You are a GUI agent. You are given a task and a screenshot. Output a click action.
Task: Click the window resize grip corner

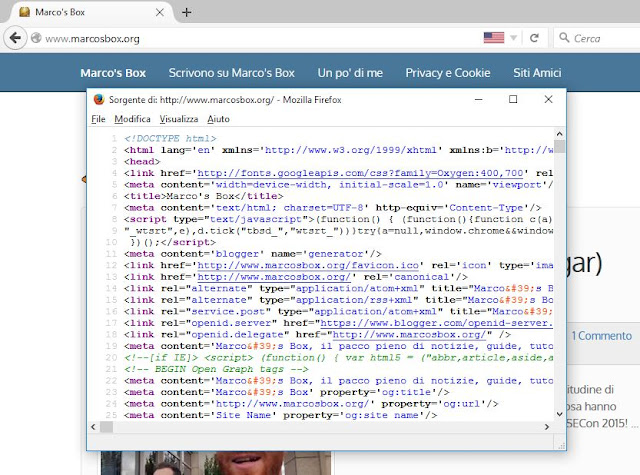(561, 445)
